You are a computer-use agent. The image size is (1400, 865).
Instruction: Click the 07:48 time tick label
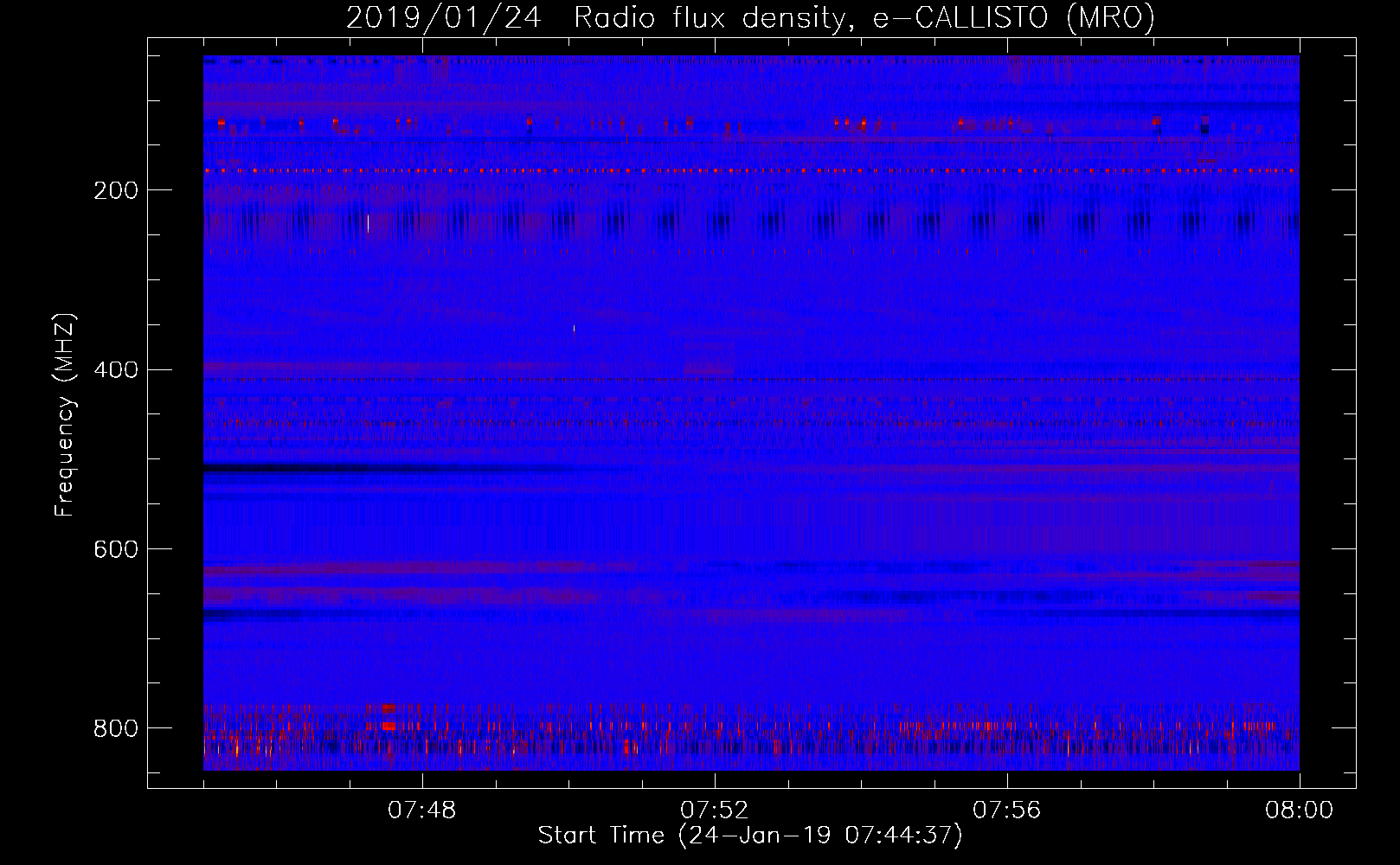coord(422,811)
